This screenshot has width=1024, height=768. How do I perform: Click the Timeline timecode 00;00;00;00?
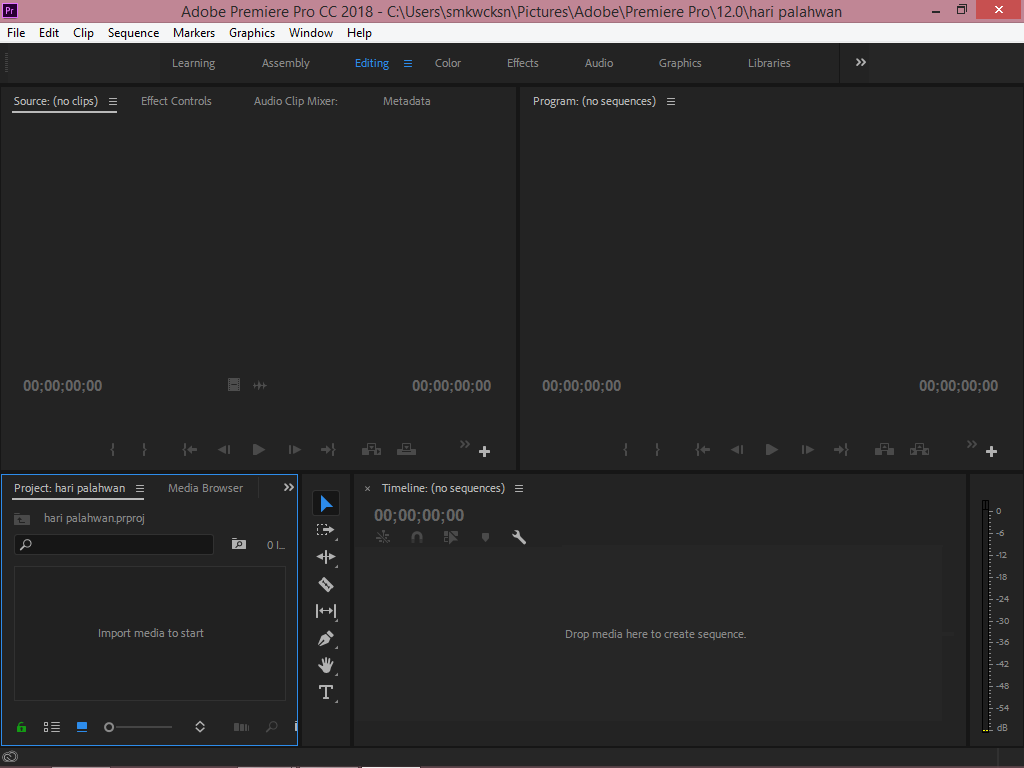point(419,515)
